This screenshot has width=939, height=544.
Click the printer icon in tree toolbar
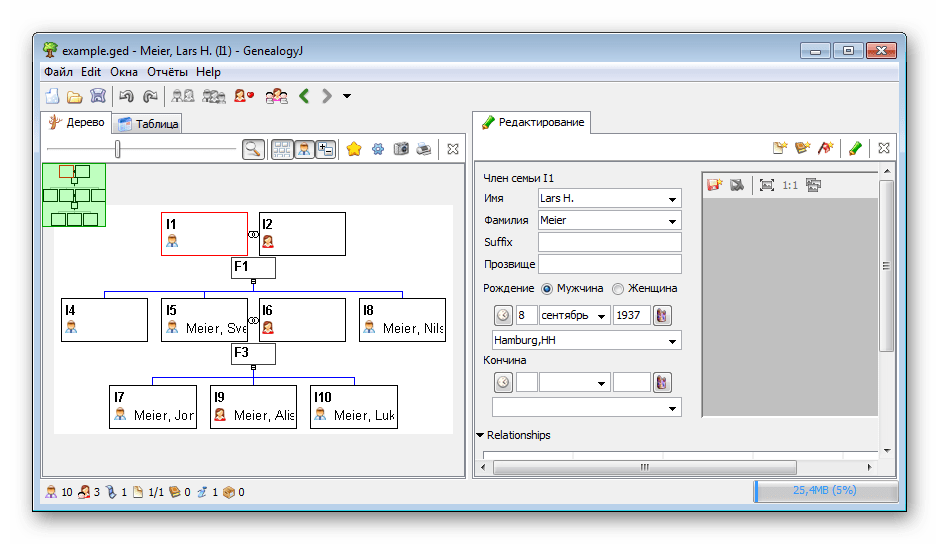coord(424,149)
